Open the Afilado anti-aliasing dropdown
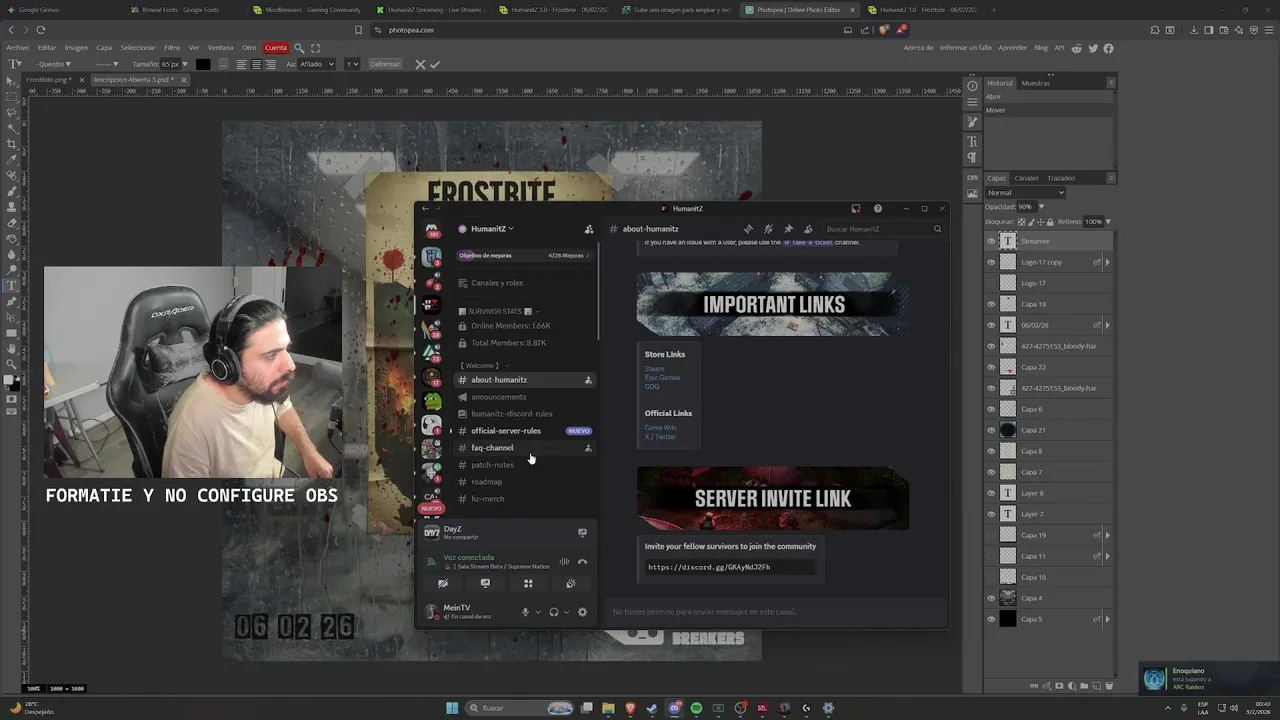1280x720 pixels. 315,64
